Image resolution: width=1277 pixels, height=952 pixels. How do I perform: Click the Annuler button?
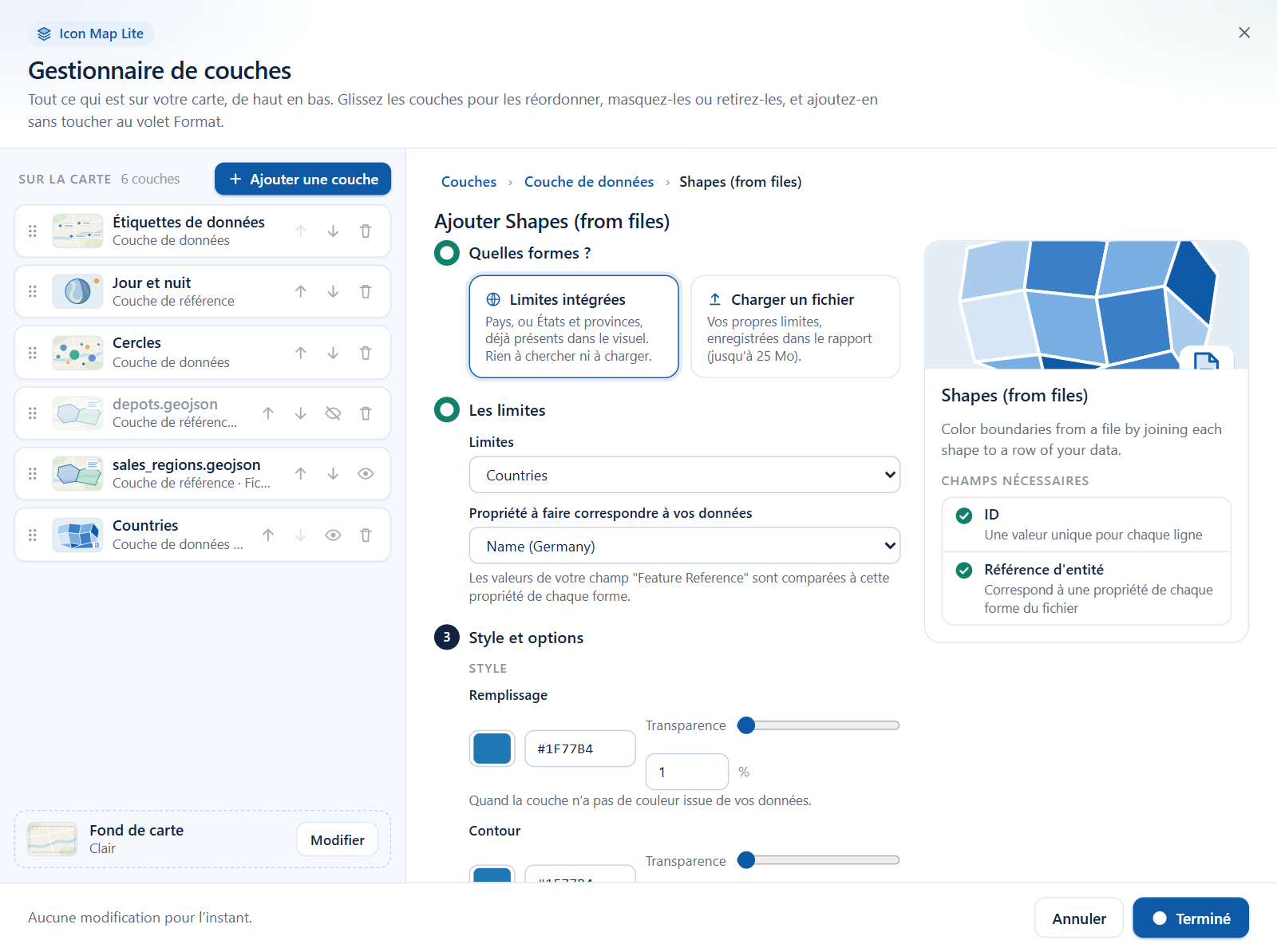tap(1079, 918)
